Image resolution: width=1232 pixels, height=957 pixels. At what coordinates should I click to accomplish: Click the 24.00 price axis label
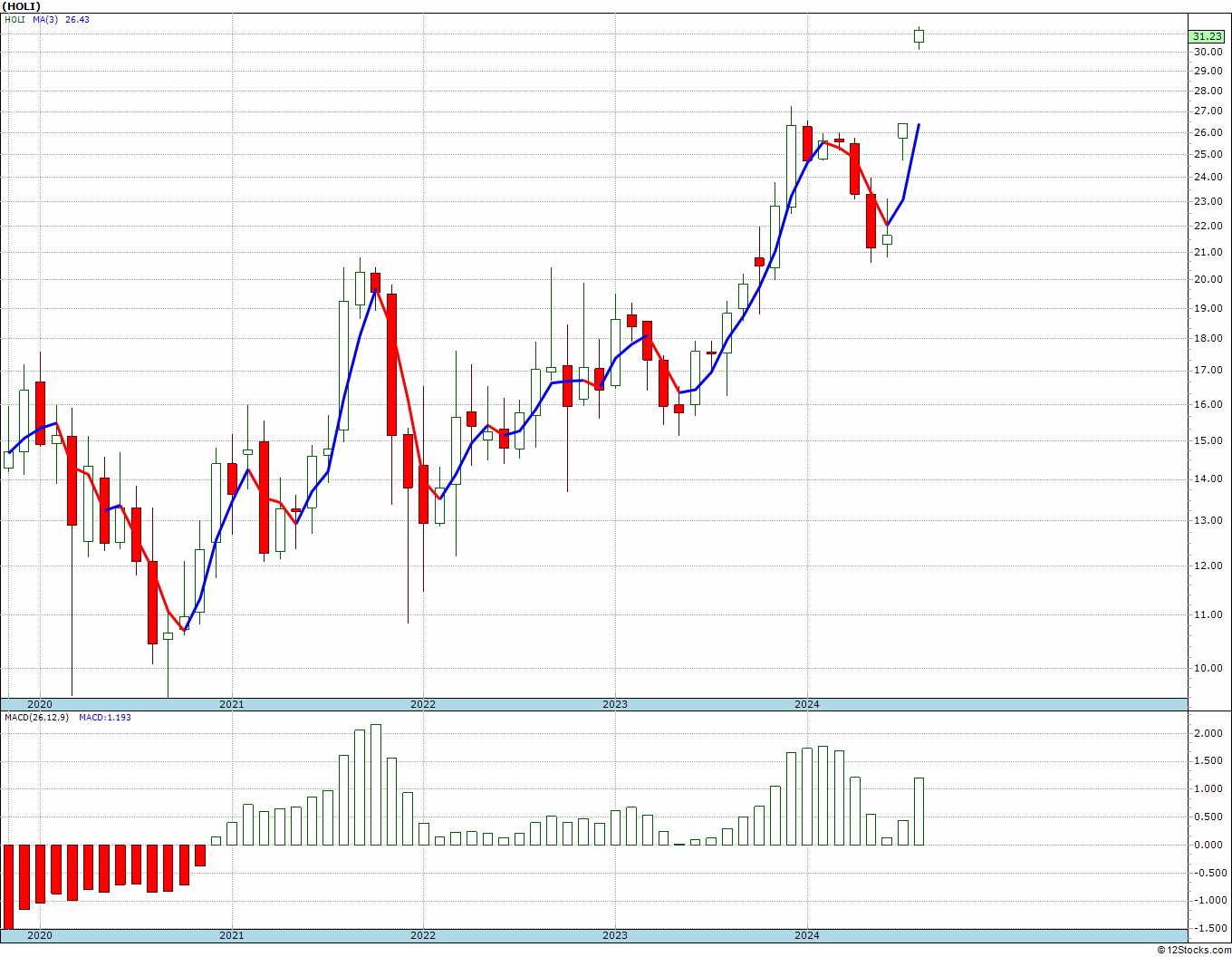(1208, 177)
